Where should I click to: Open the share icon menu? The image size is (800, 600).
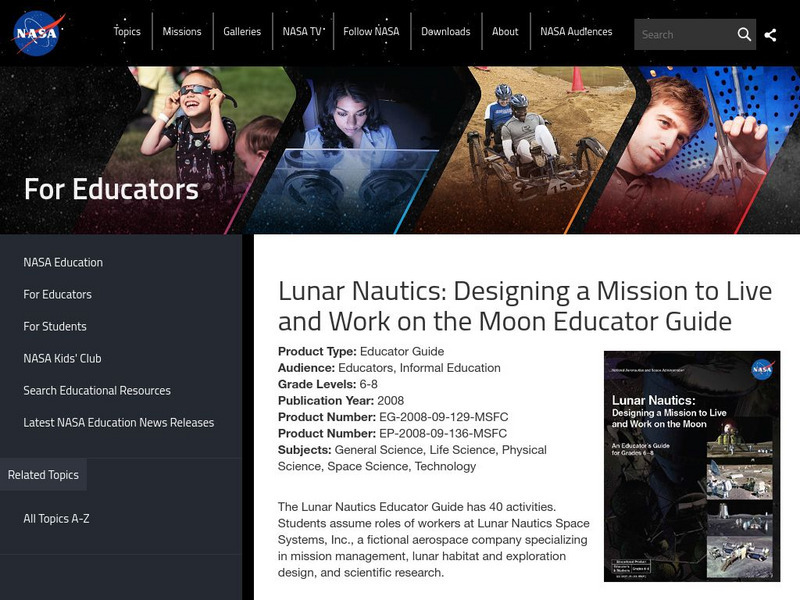[770, 35]
